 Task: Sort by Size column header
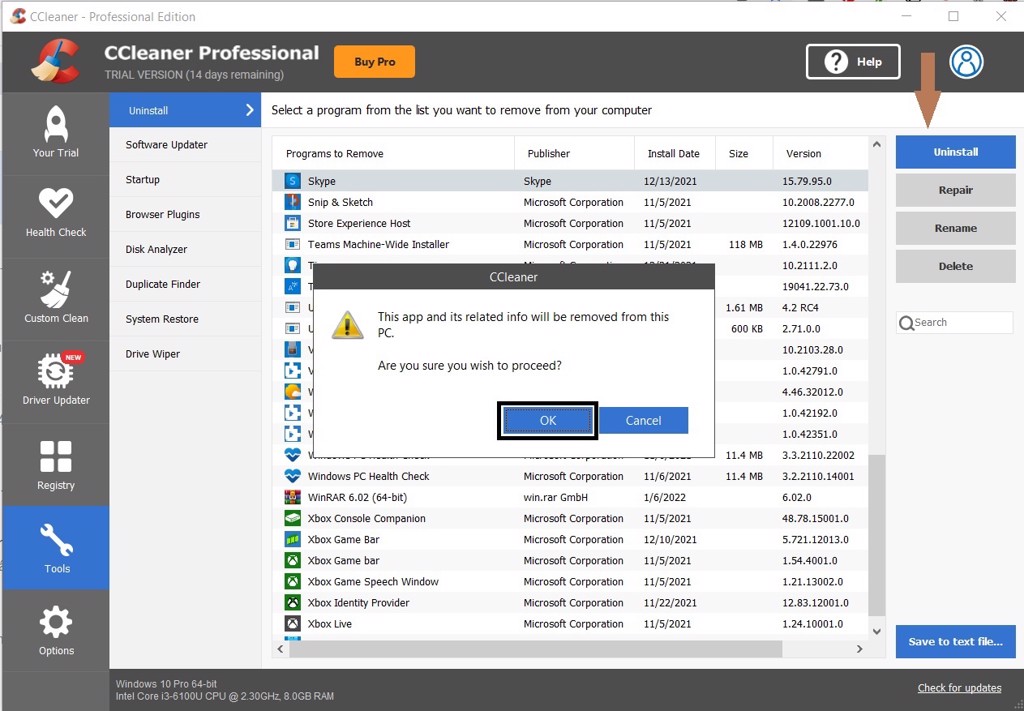click(744, 153)
